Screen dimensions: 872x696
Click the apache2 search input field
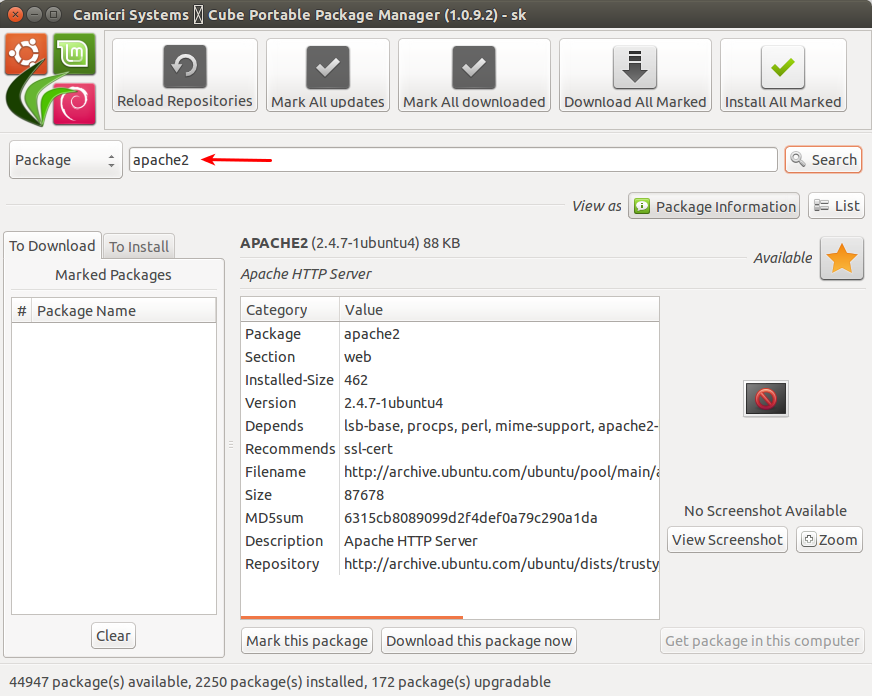pos(453,160)
